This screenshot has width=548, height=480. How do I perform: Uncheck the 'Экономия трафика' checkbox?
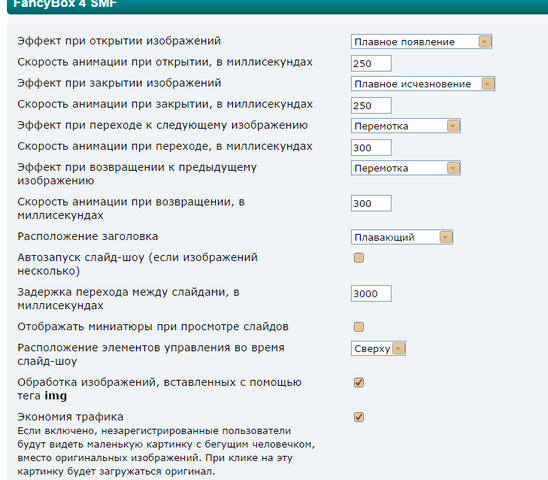[x=359, y=417]
